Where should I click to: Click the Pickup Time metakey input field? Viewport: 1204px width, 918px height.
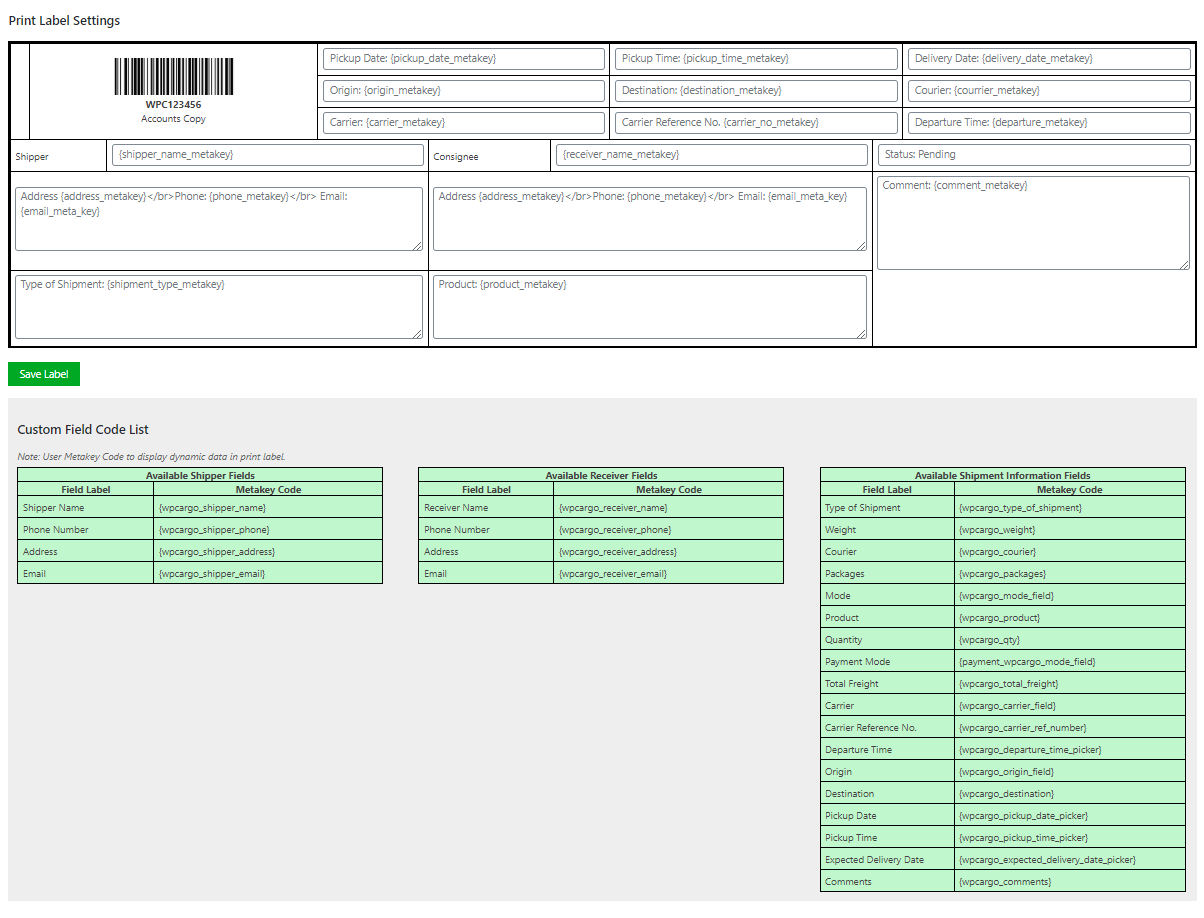(756, 59)
